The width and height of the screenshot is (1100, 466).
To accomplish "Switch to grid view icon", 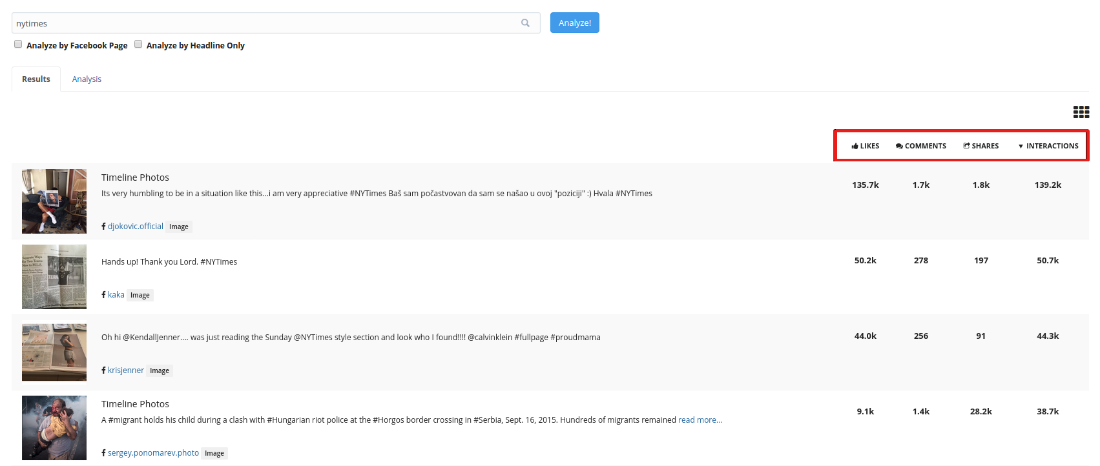I will coord(1080,112).
